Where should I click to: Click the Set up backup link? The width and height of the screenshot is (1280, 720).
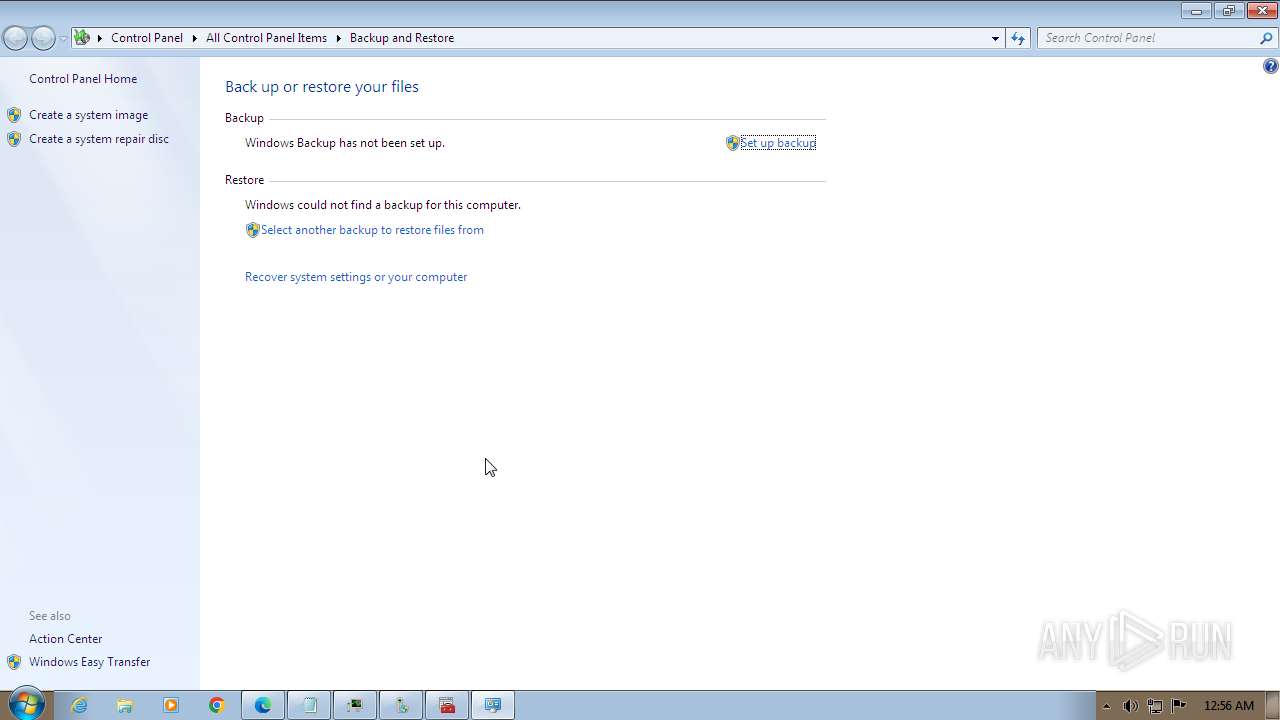tap(778, 143)
